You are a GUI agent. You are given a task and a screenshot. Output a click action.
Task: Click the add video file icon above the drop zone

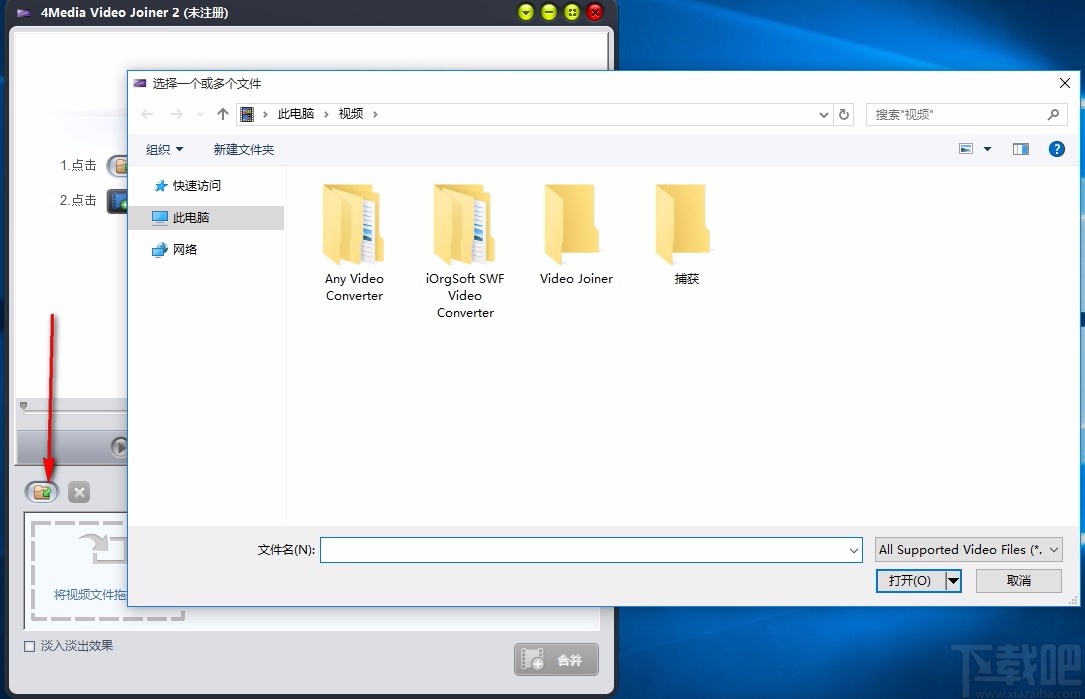click(x=40, y=491)
